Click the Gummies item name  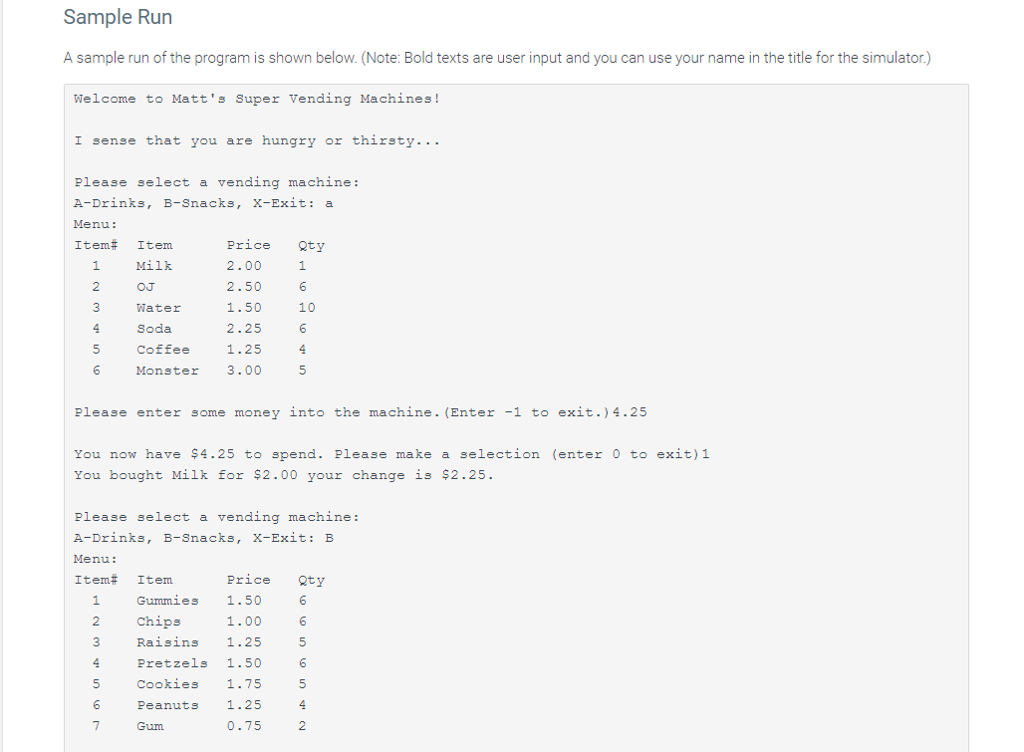click(x=167, y=601)
